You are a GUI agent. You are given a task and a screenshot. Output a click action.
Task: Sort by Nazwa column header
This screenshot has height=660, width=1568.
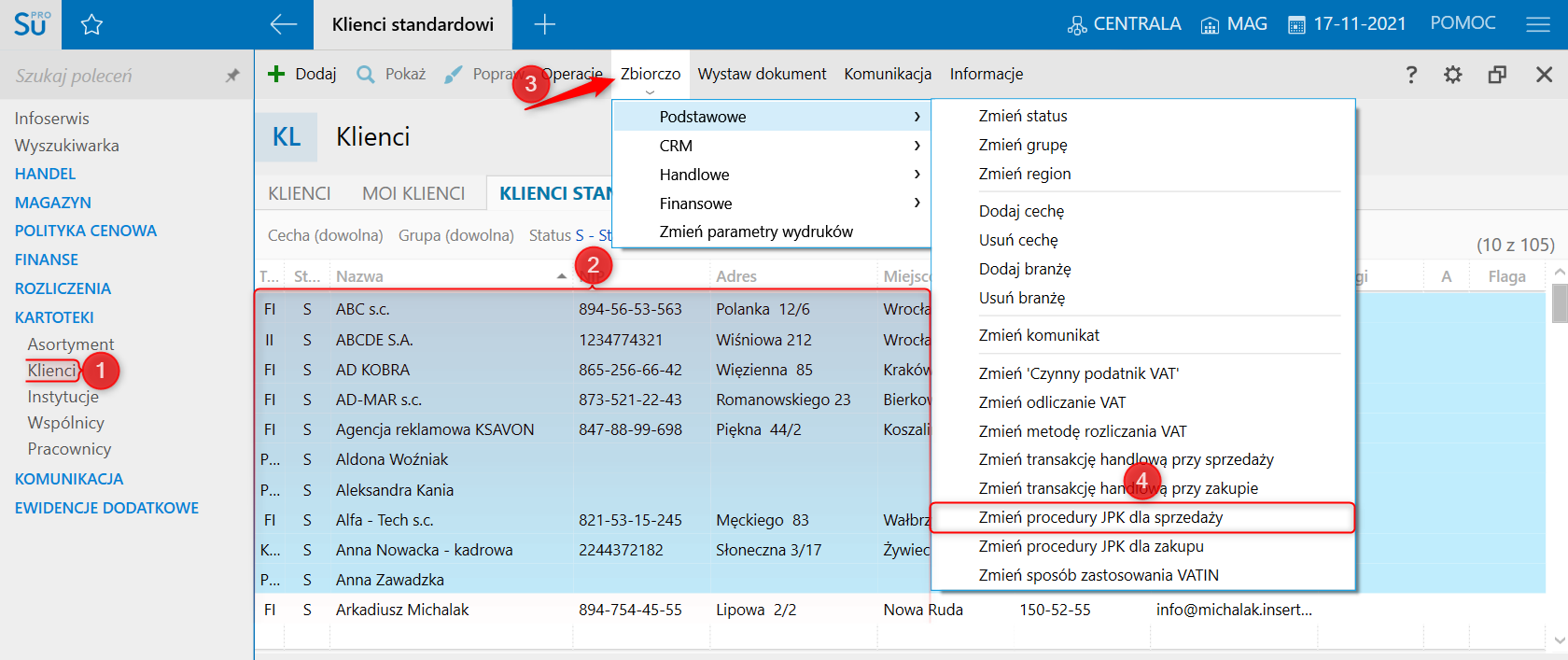tap(359, 276)
